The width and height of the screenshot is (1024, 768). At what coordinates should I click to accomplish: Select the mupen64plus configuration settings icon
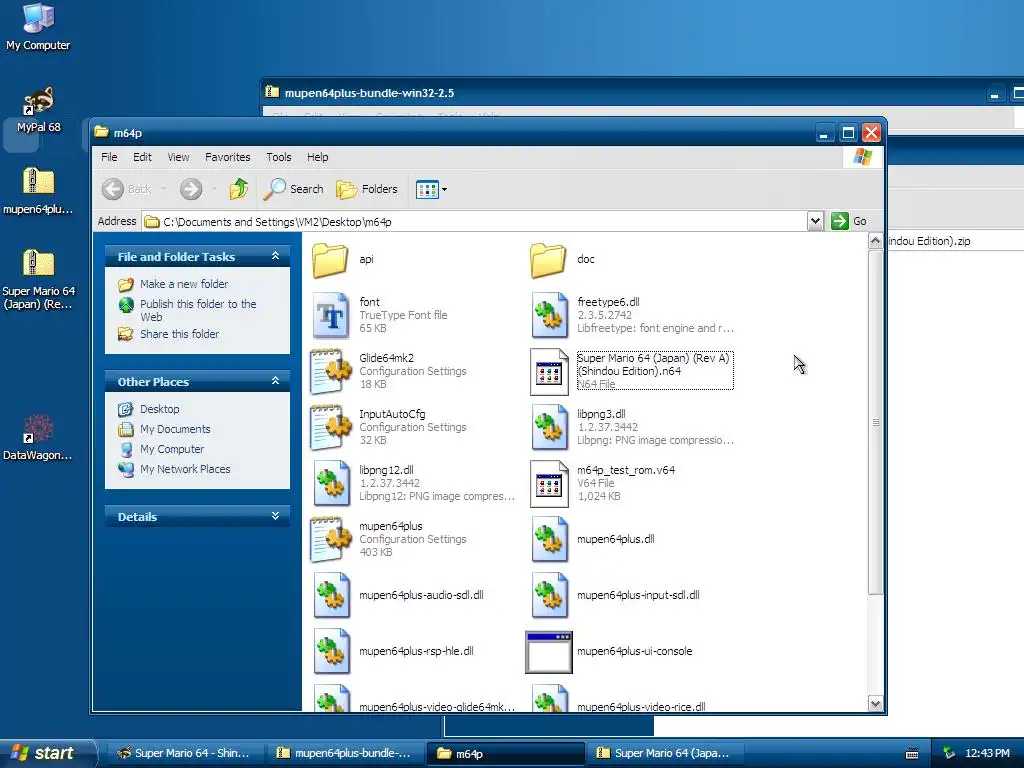point(330,540)
